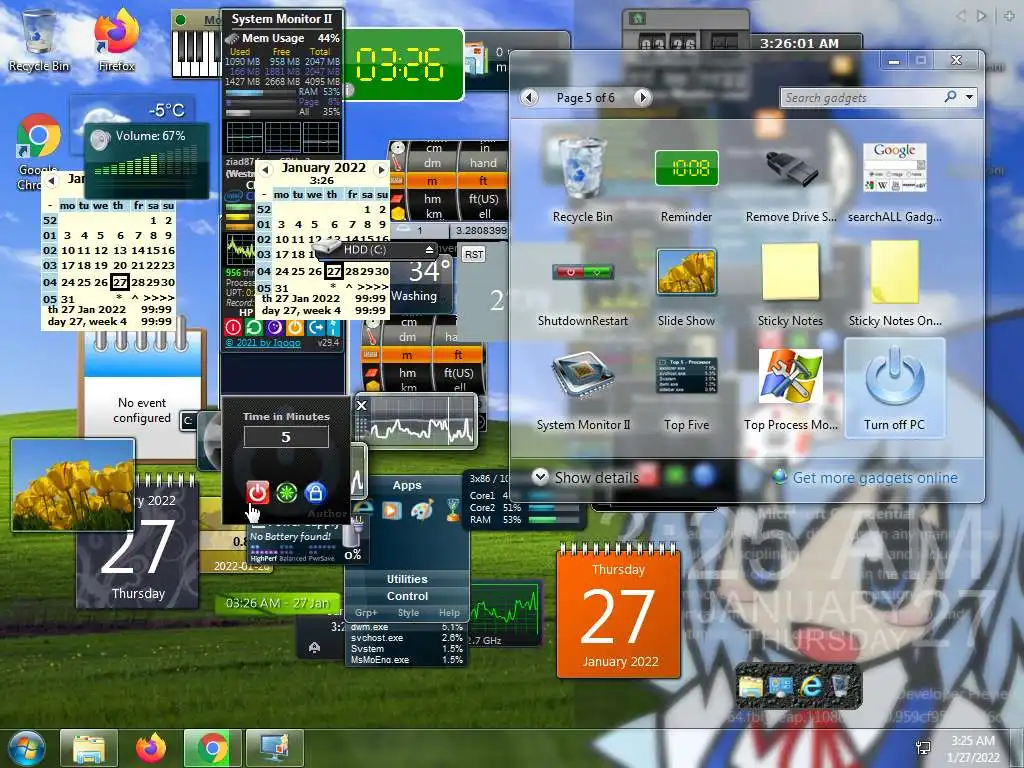Image resolution: width=1024 pixels, height=768 pixels.
Task: Click Time in Minutes field showing 5
Action: pyautogui.click(x=286, y=437)
